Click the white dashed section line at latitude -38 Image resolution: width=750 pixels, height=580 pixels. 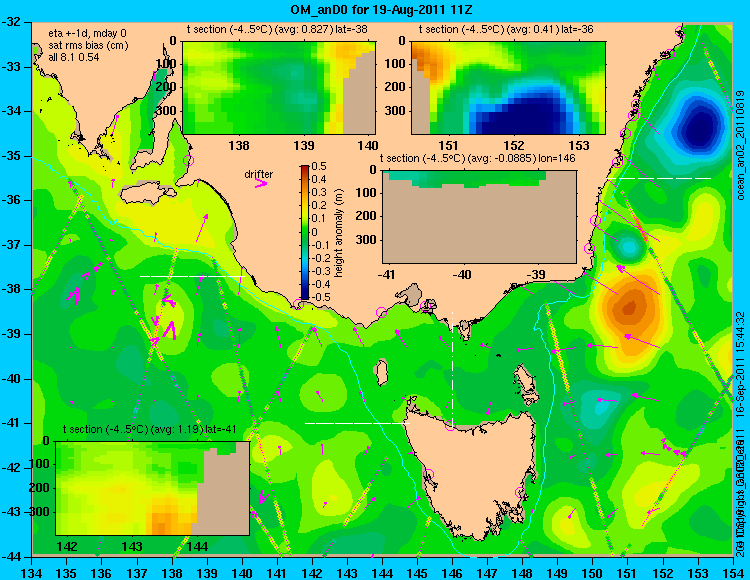pos(192,276)
